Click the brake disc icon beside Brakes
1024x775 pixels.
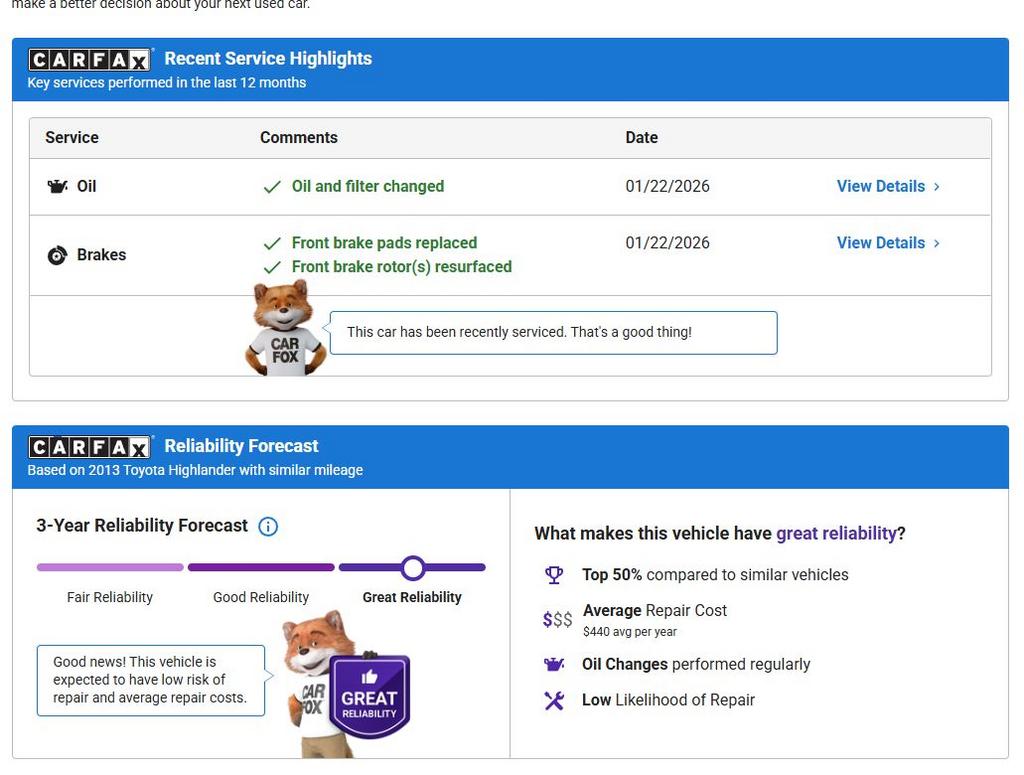57,256
